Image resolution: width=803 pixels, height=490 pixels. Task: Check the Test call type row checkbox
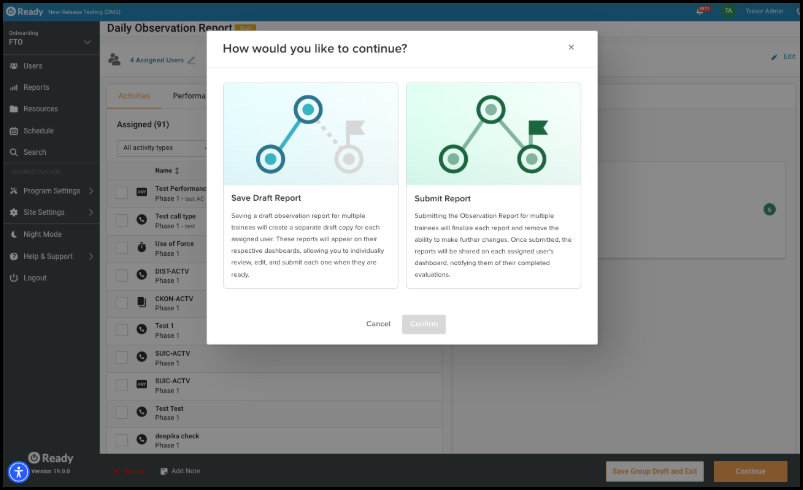point(121,221)
